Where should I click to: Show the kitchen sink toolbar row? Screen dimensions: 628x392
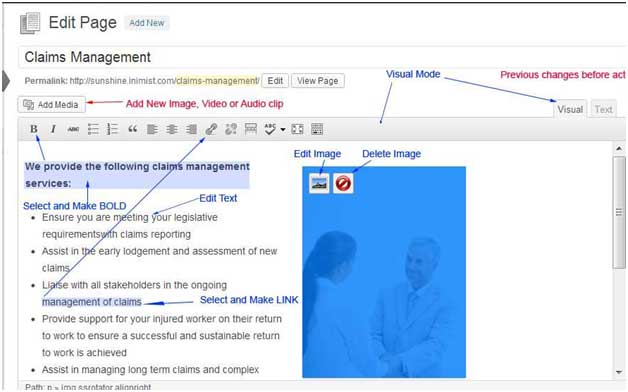coord(317,129)
